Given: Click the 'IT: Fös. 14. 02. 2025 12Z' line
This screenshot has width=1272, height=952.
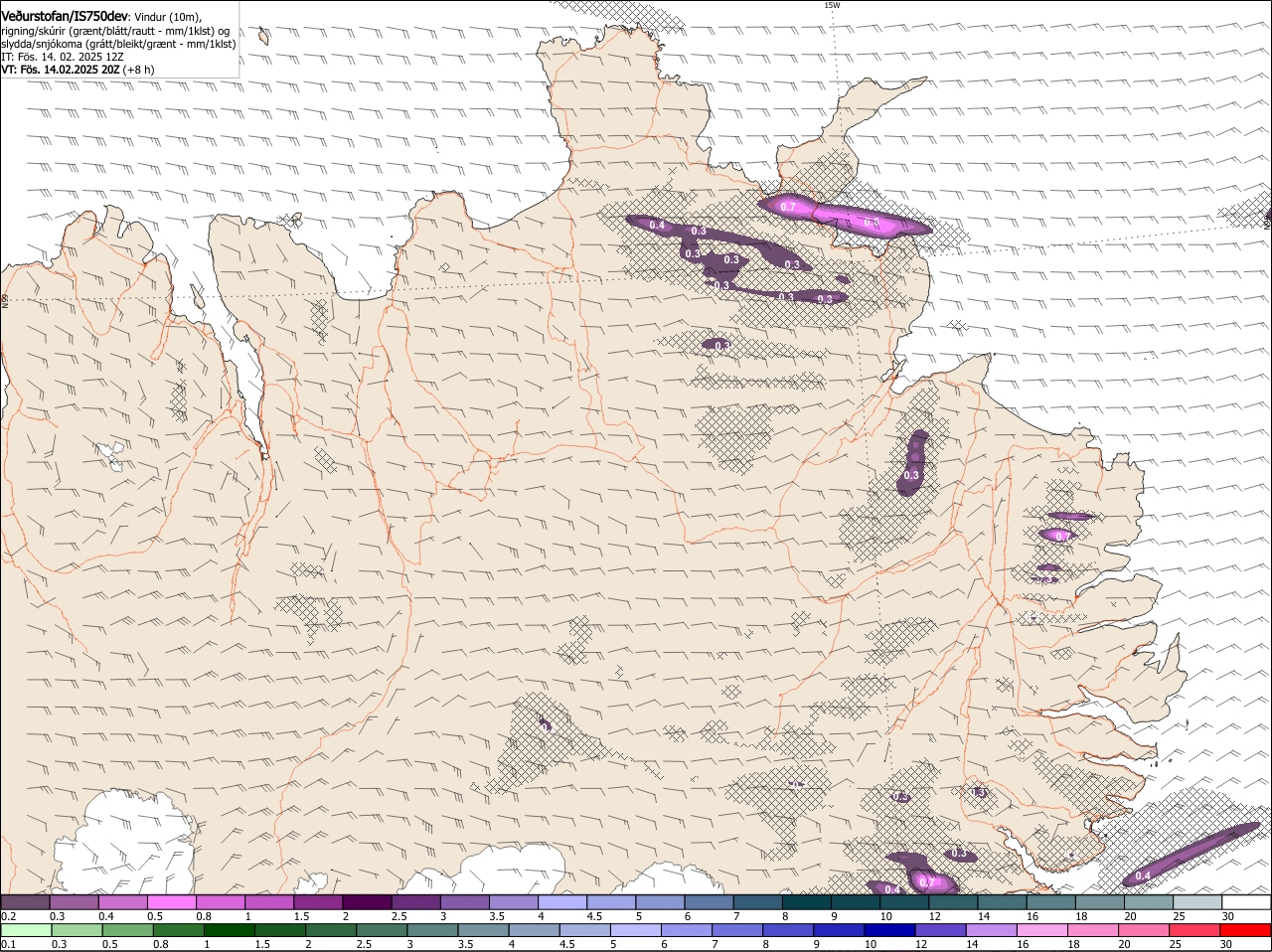Looking at the screenshot, I should point(63,57).
